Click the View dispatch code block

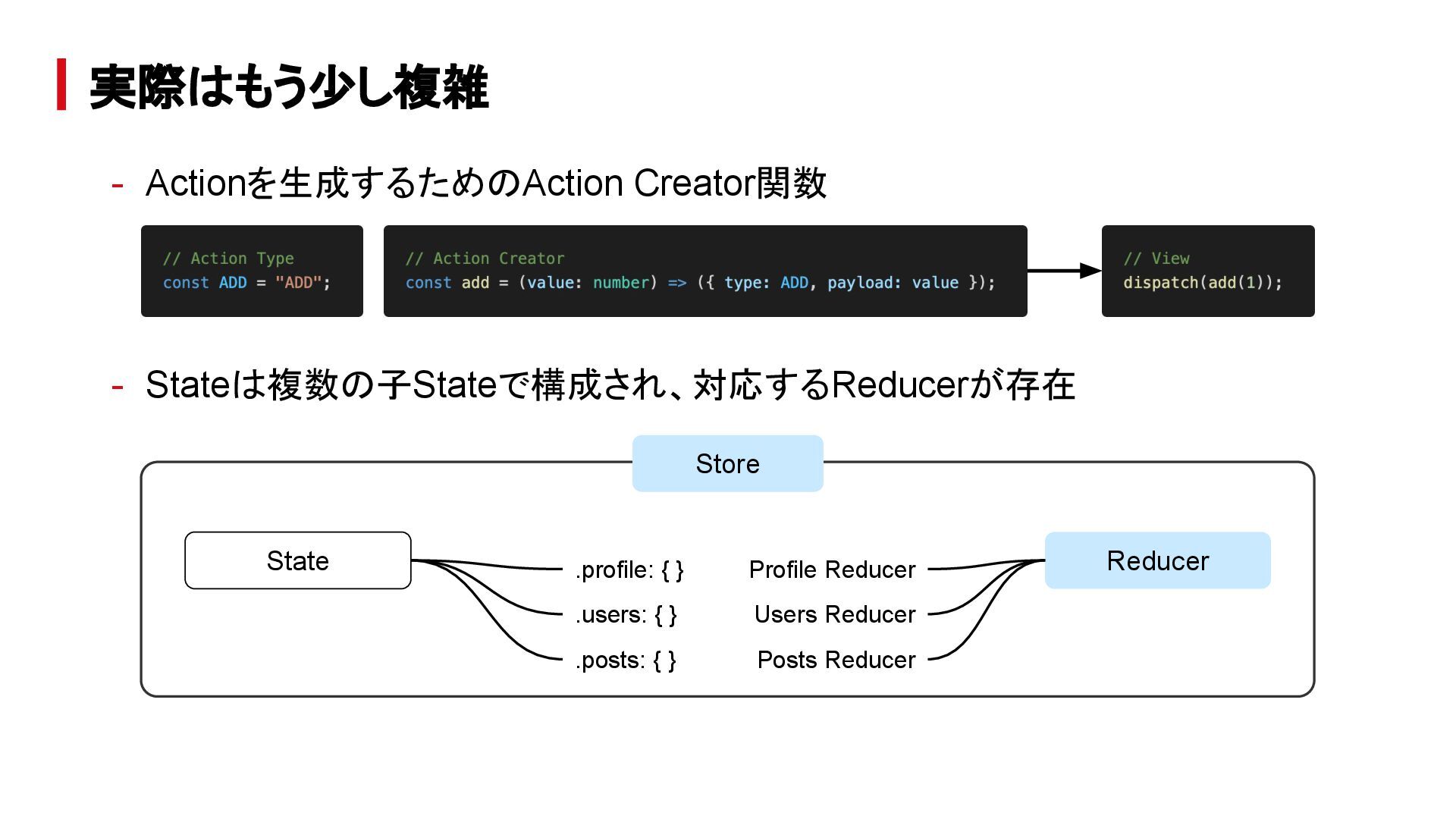[1208, 271]
